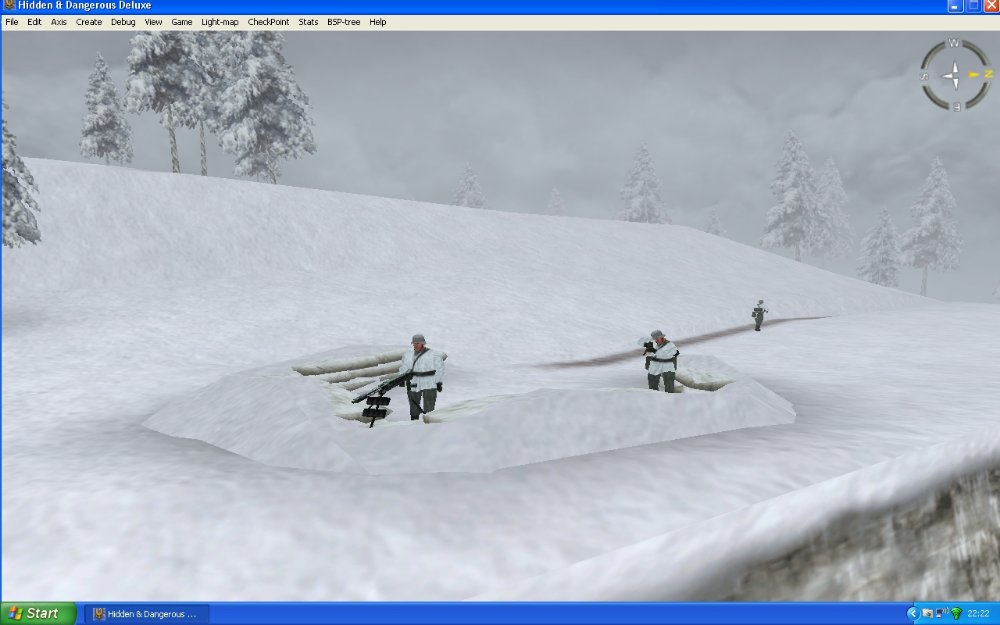Screen dimensions: 1000x625
Task: Click the first tray icon beside the arrow
Action: point(927,613)
